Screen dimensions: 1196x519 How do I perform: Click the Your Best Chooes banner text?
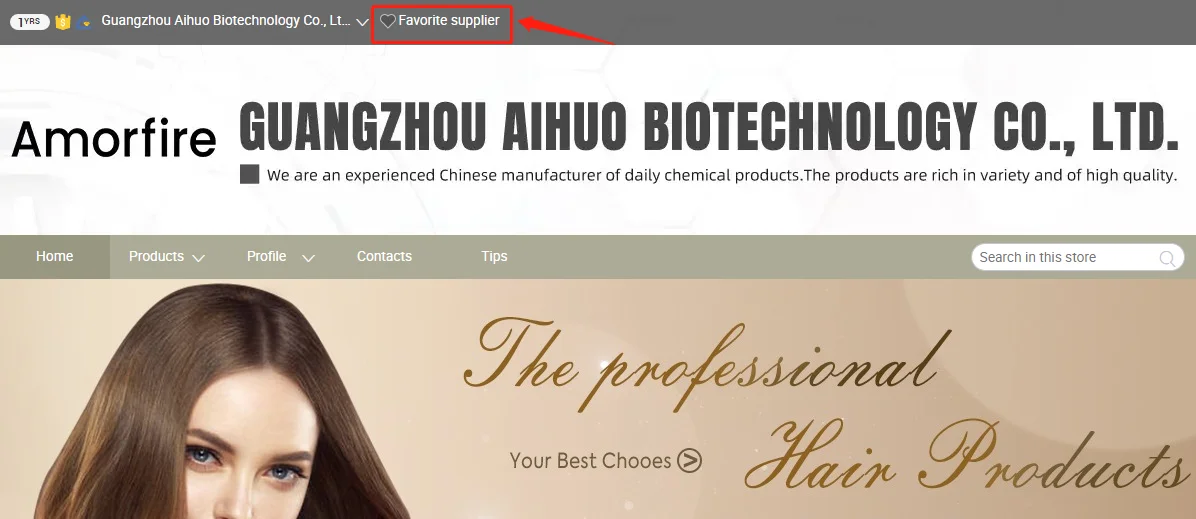[x=590, y=460]
